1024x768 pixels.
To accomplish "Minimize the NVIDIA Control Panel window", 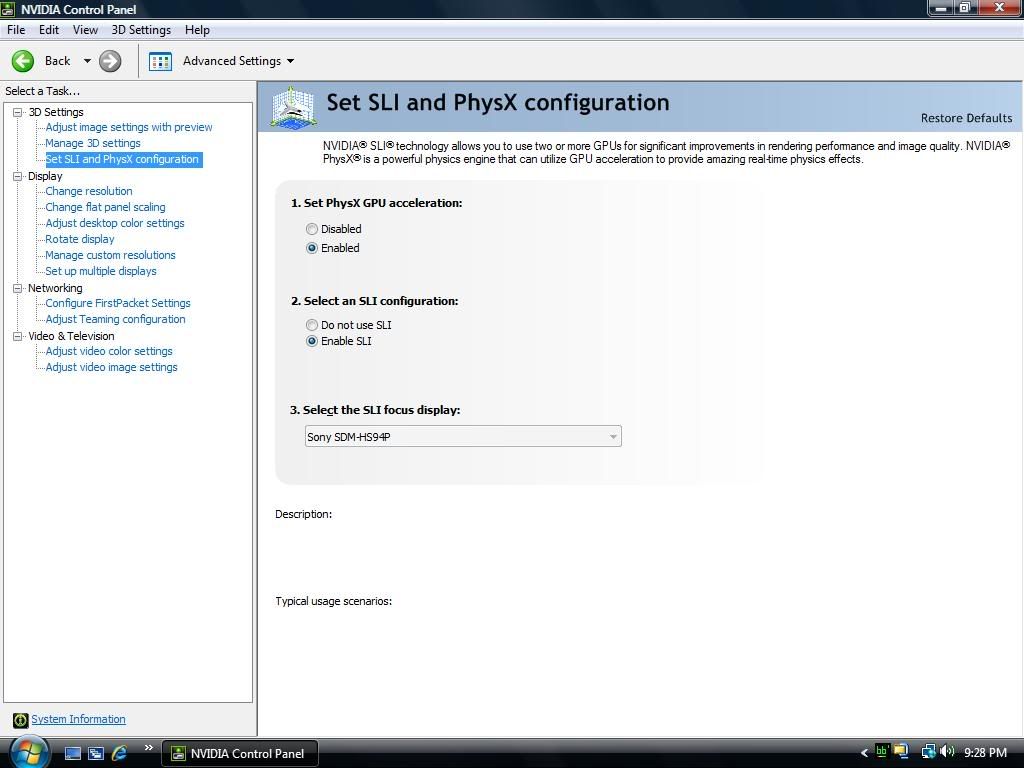I will (x=942, y=8).
